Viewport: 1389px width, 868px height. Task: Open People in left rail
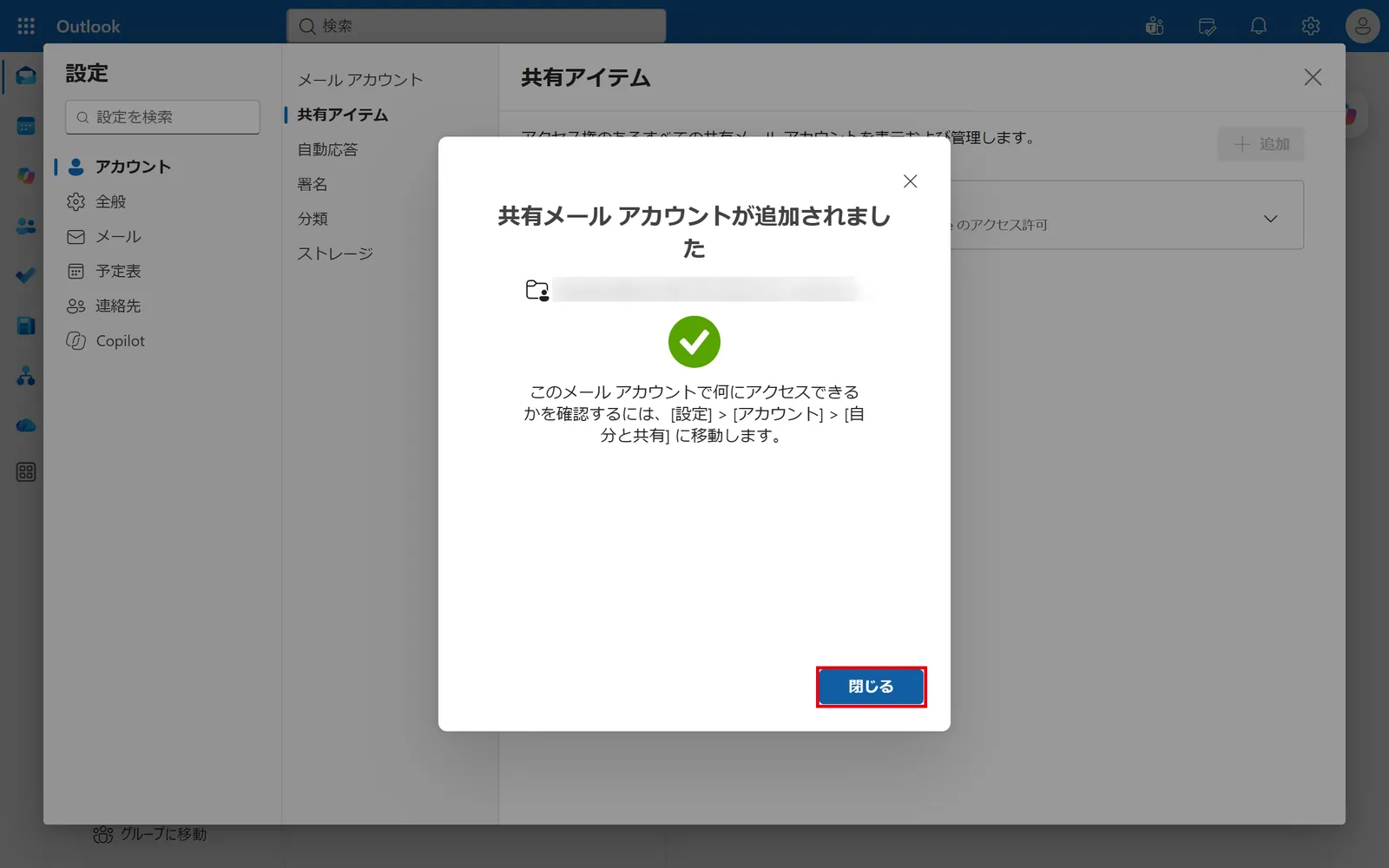click(x=26, y=226)
